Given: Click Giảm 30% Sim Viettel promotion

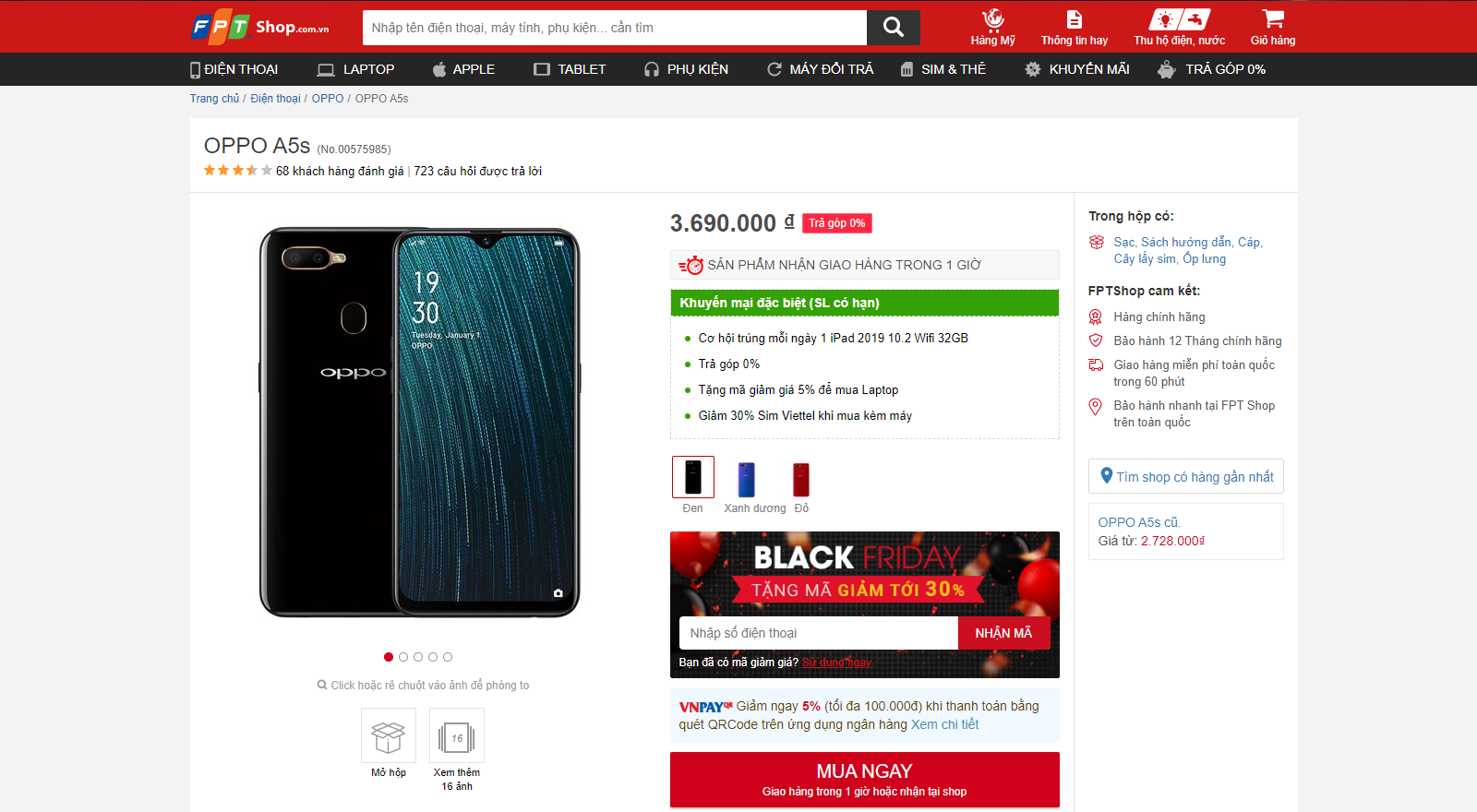Looking at the screenshot, I should [805, 415].
